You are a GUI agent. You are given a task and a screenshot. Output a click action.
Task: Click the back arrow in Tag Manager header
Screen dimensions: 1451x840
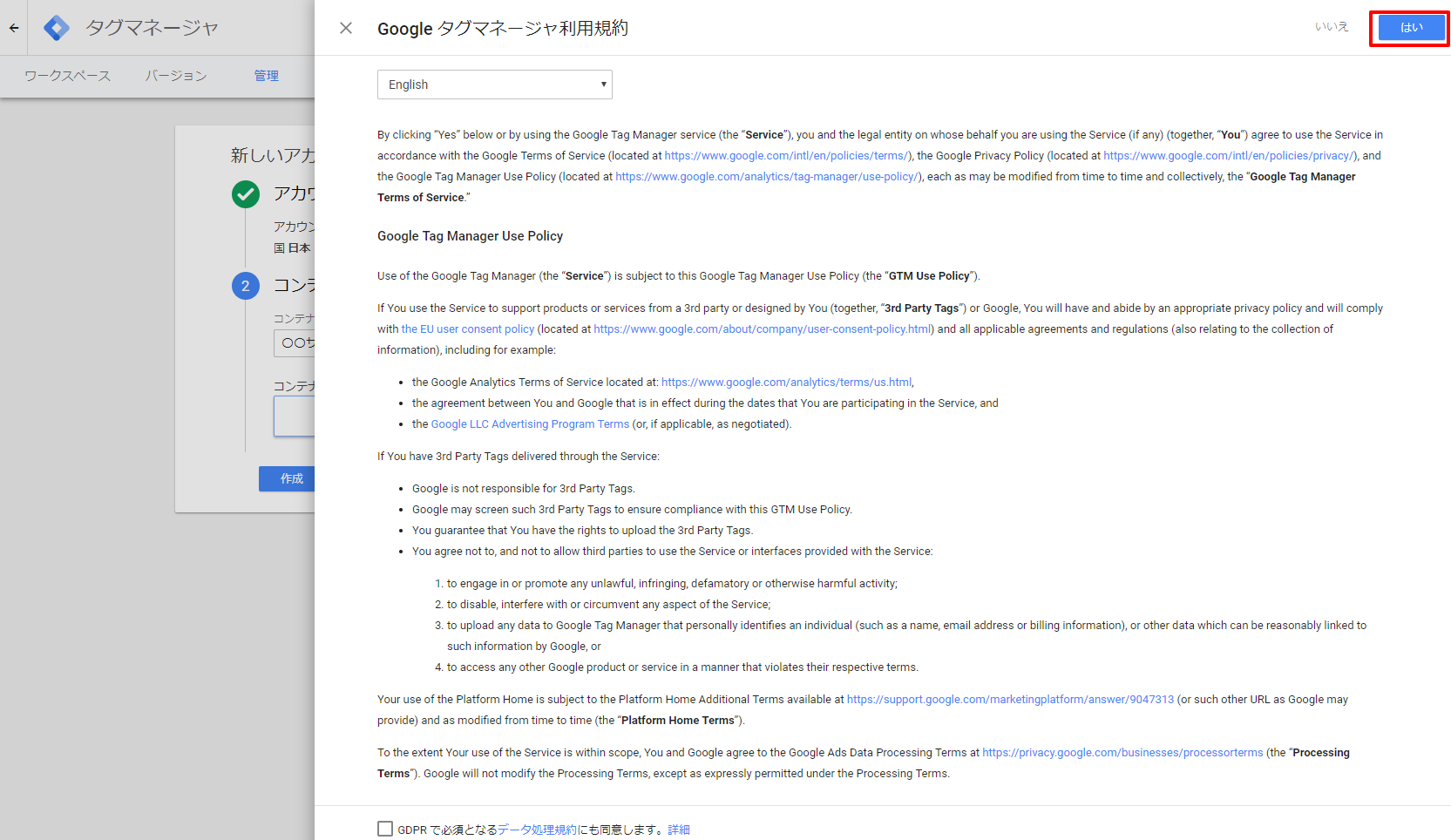(14, 28)
